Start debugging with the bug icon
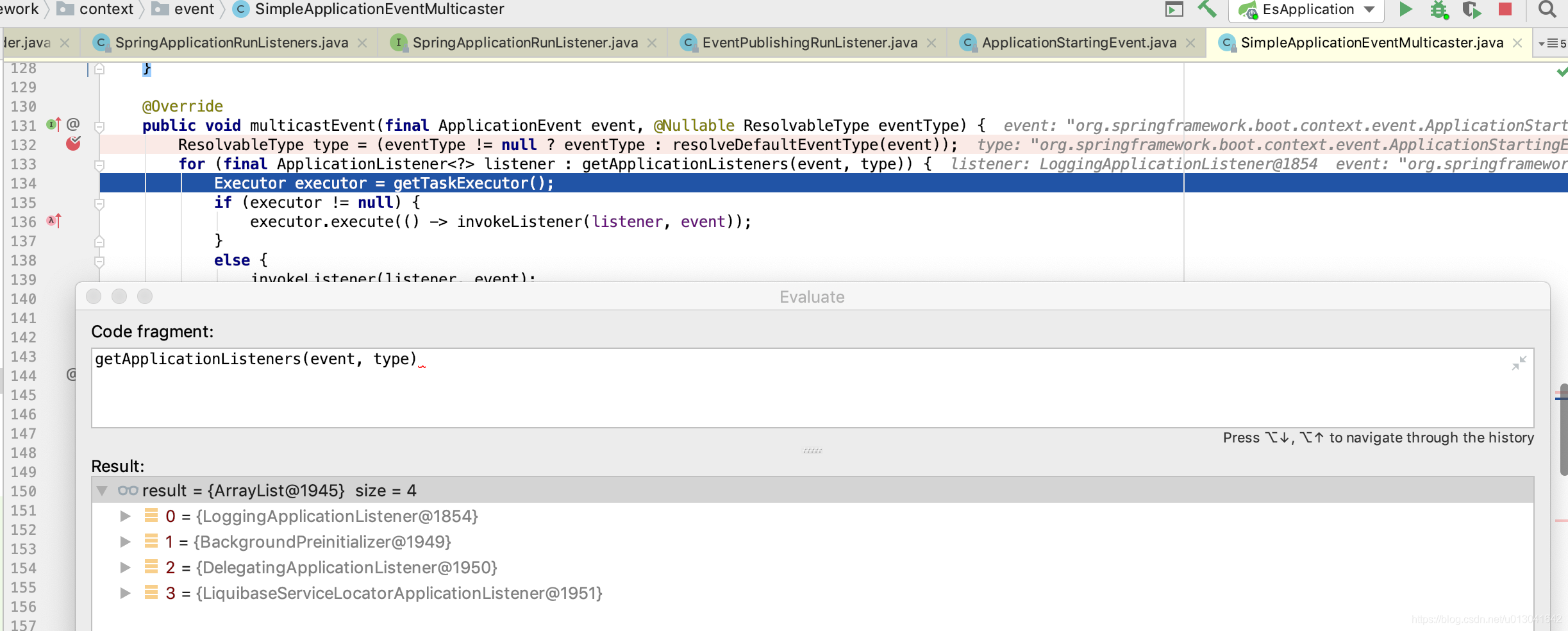This screenshot has width=1568, height=631. pos(1439,10)
